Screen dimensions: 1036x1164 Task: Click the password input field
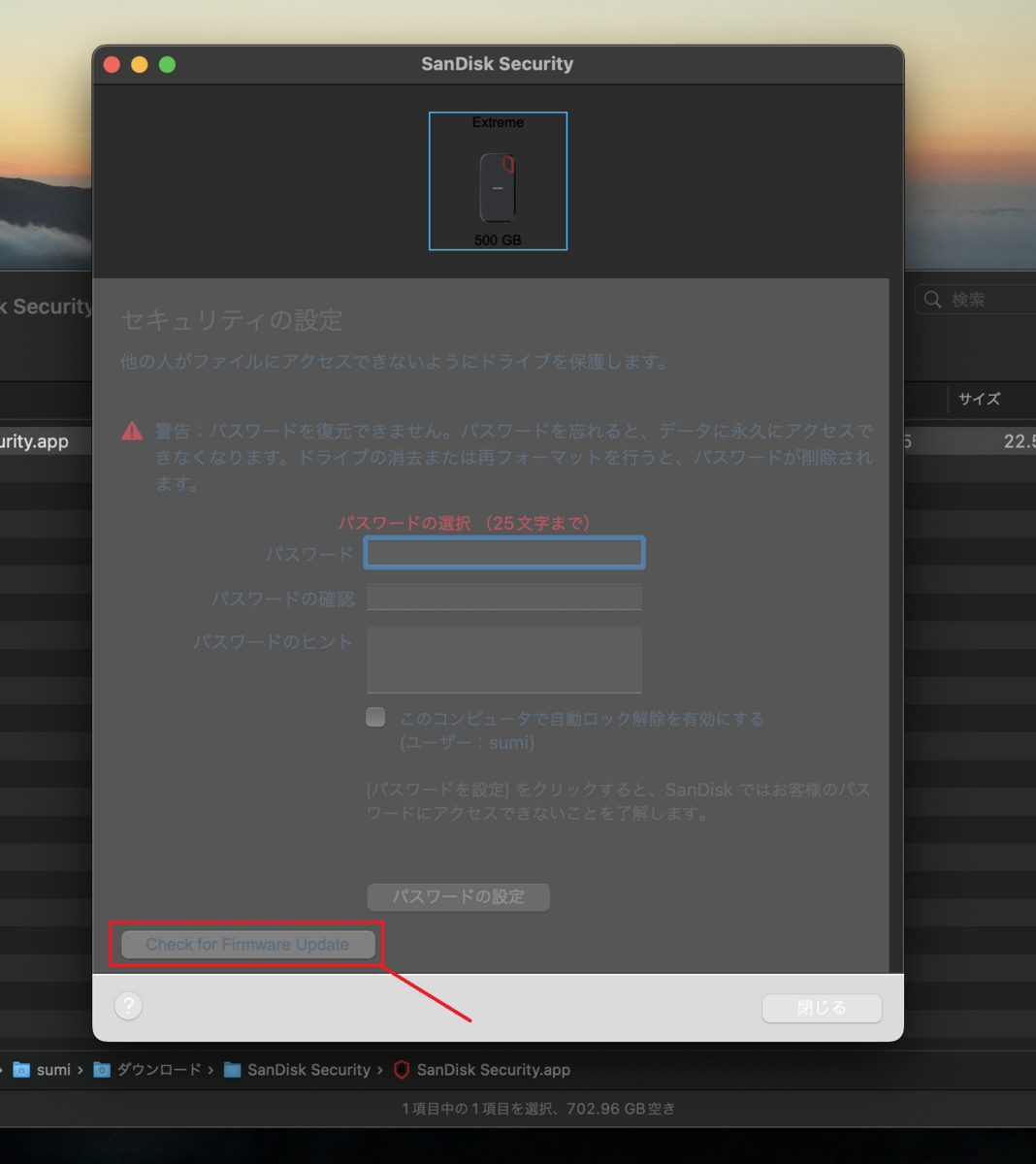[504, 553]
